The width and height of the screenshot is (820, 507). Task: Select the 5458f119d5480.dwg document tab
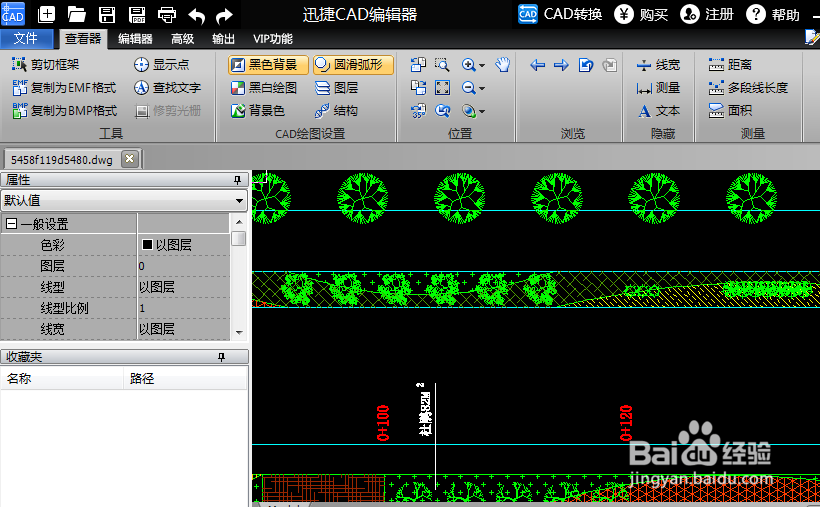(62, 160)
